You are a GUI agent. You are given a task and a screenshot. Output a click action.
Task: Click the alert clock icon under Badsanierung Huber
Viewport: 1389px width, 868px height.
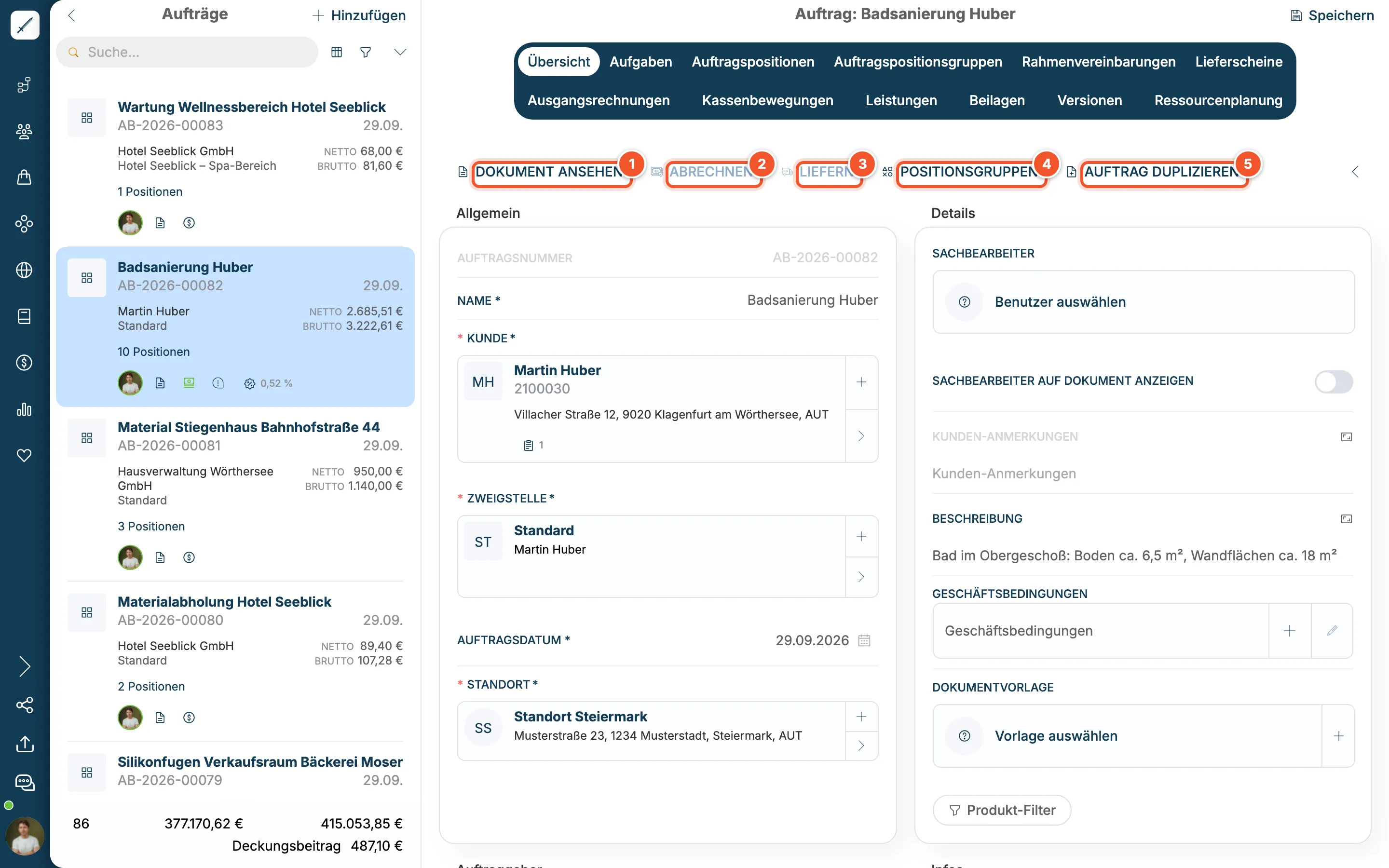218,383
